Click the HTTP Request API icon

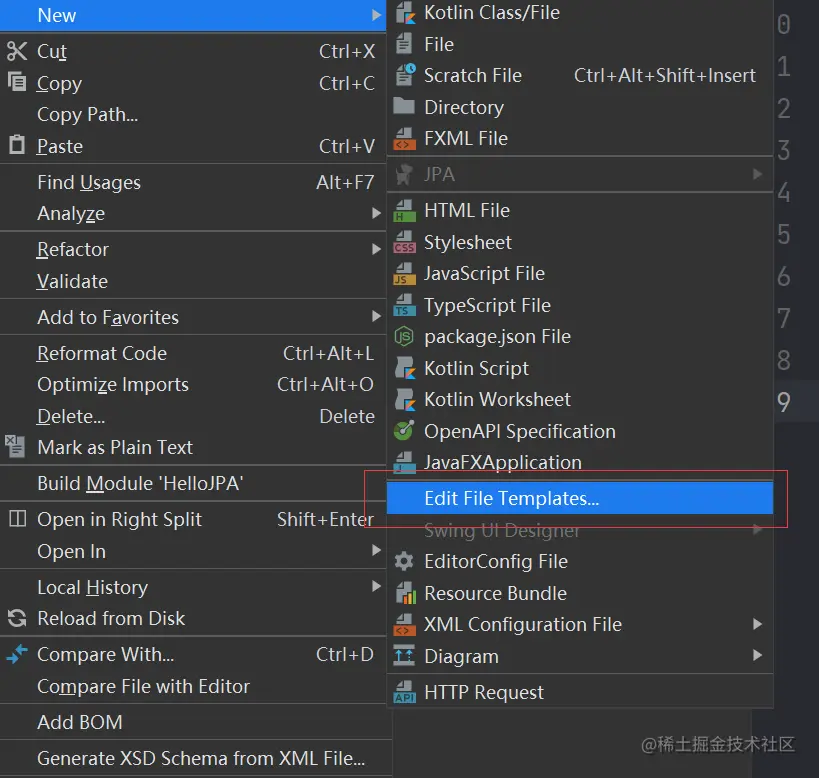[x=404, y=693]
